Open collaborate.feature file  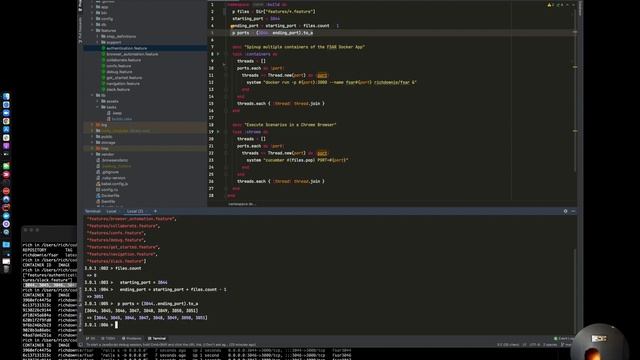click(x=123, y=60)
